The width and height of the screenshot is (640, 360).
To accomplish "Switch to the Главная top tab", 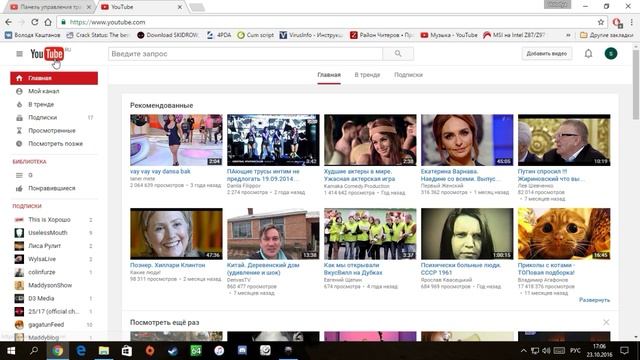I will [x=329, y=75].
